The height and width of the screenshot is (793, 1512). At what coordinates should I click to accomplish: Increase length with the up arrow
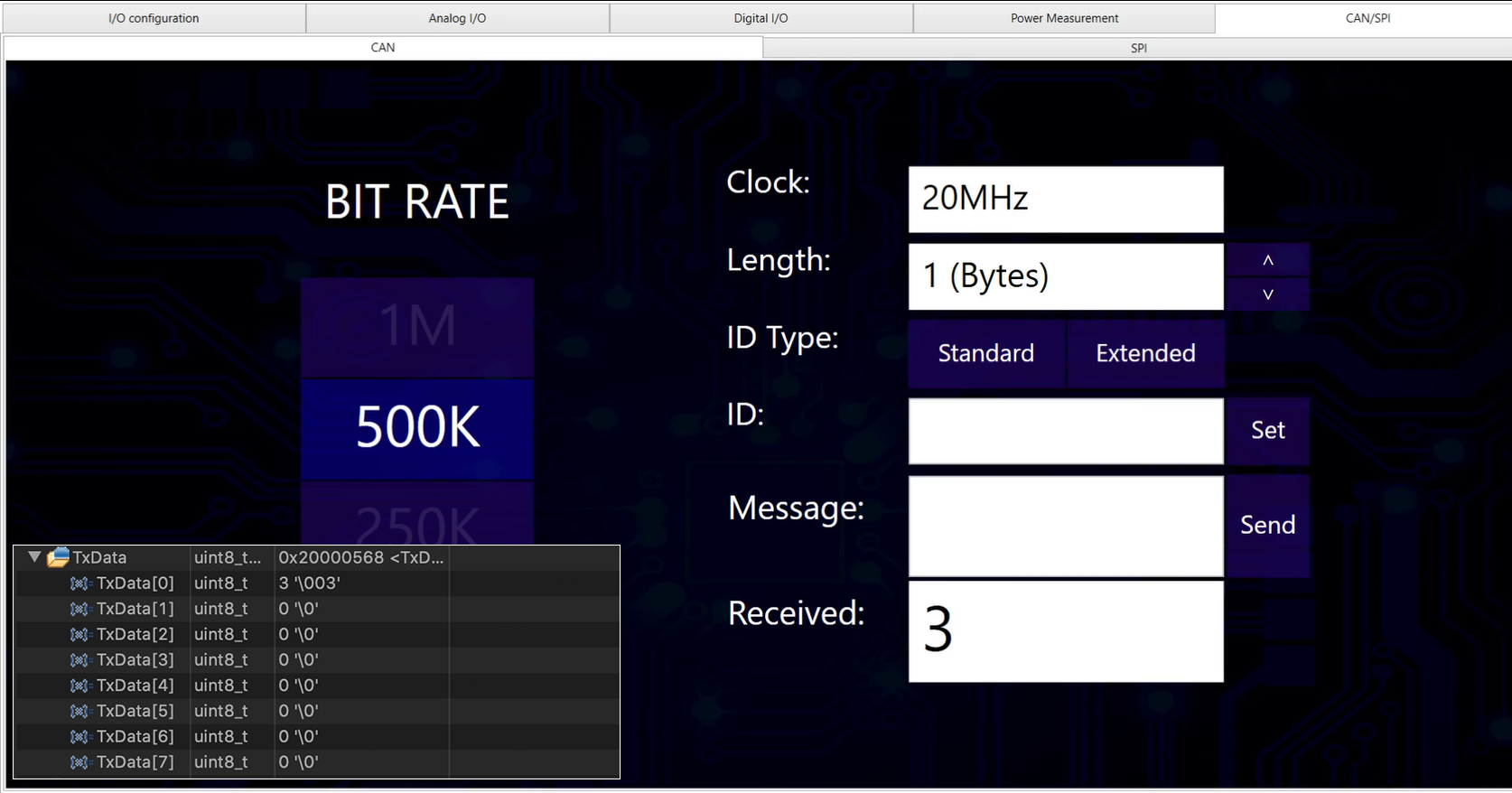pos(1267,260)
